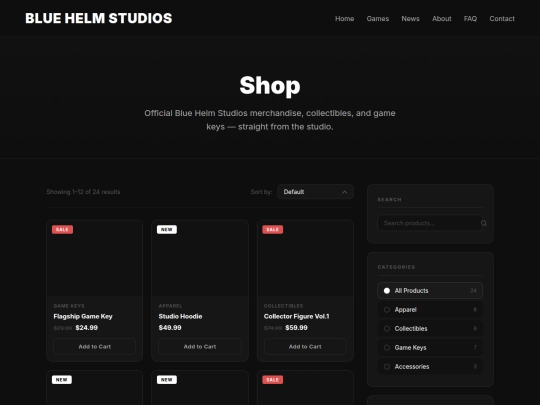Add Collector Figure Vol.1 to cart
Image resolution: width=540 pixels, height=405 pixels.
[305, 346]
